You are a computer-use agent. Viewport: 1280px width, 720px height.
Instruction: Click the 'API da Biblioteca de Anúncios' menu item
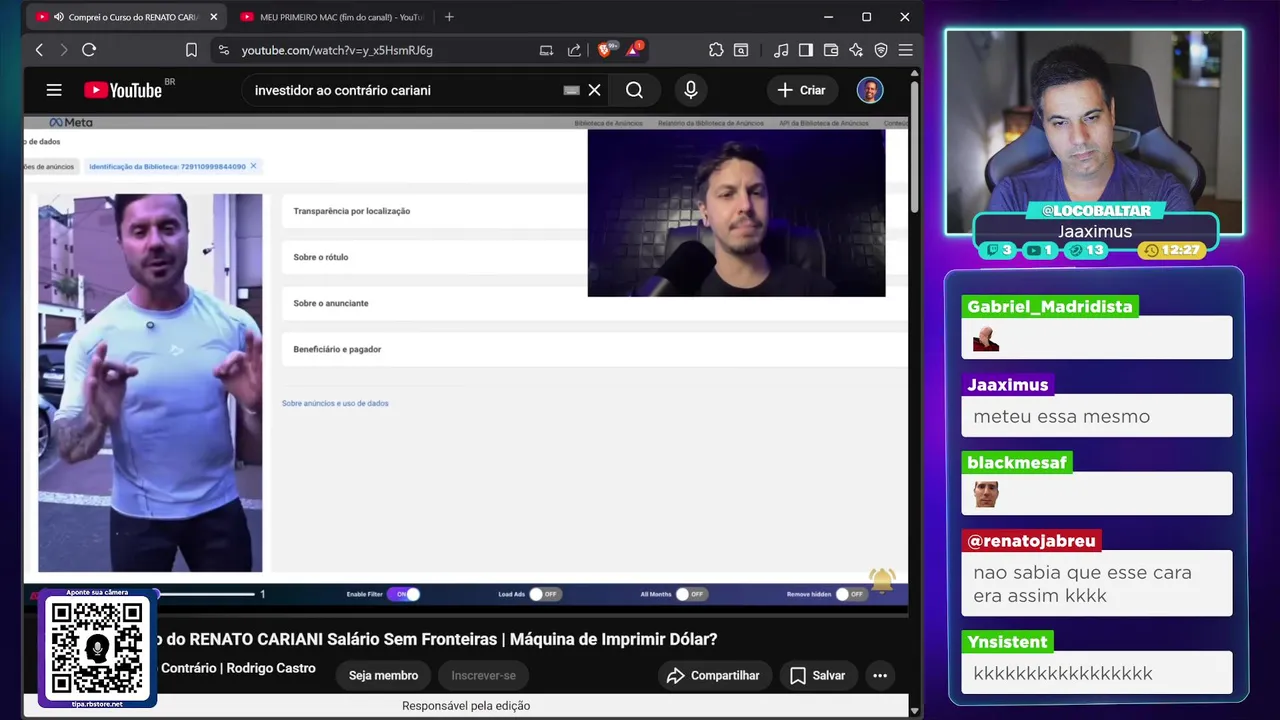point(825,123)
